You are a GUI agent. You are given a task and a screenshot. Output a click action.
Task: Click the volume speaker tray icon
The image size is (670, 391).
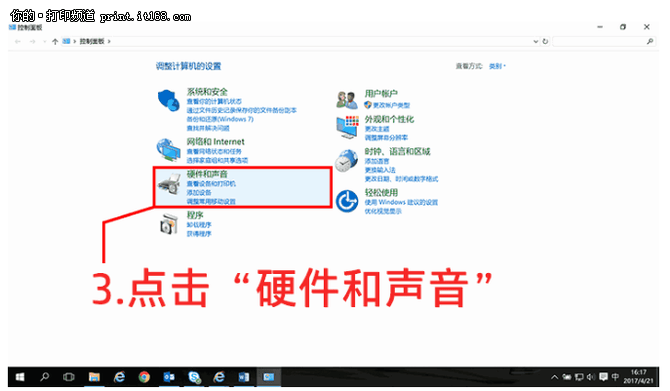pyautogui.click(x=591, y=377)
